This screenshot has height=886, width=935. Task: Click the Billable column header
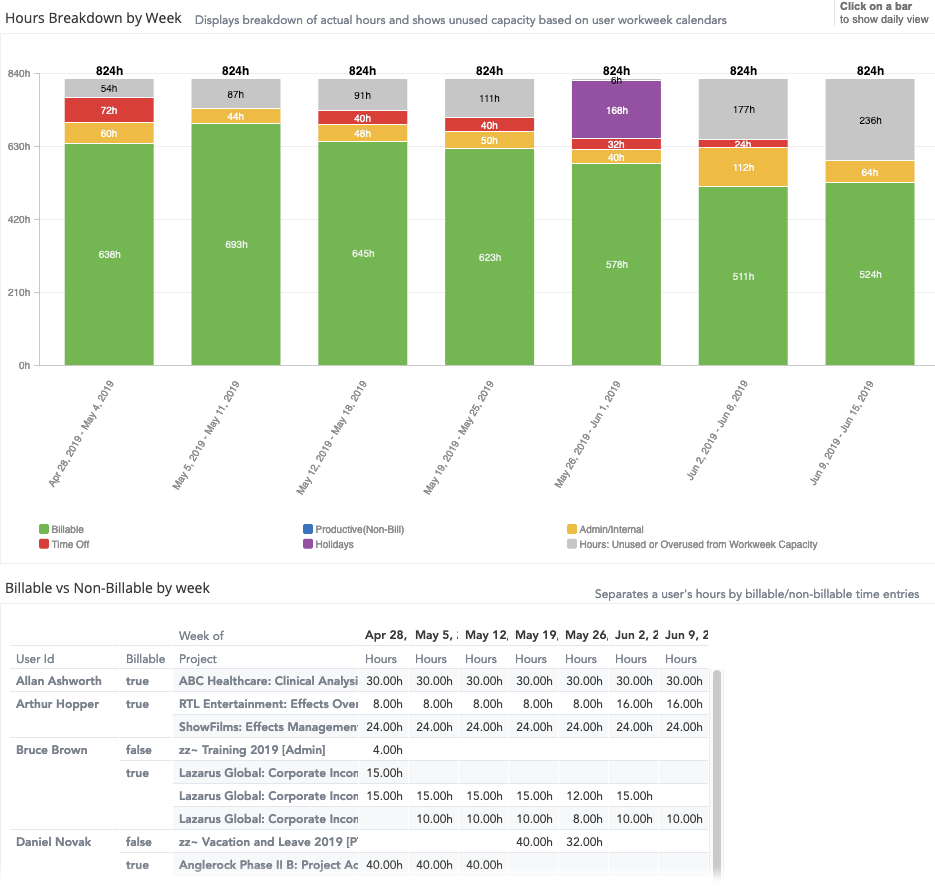145,659
